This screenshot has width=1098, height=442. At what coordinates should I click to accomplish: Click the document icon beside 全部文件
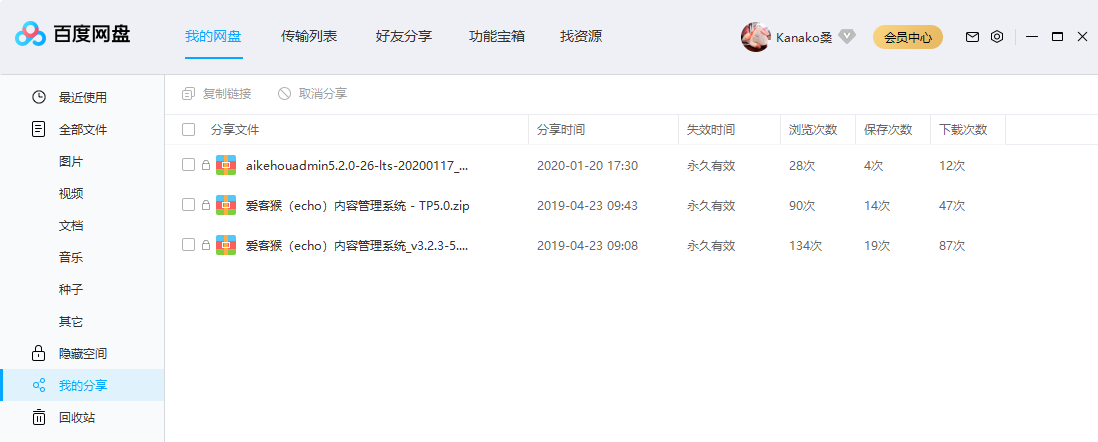(39, 130)
